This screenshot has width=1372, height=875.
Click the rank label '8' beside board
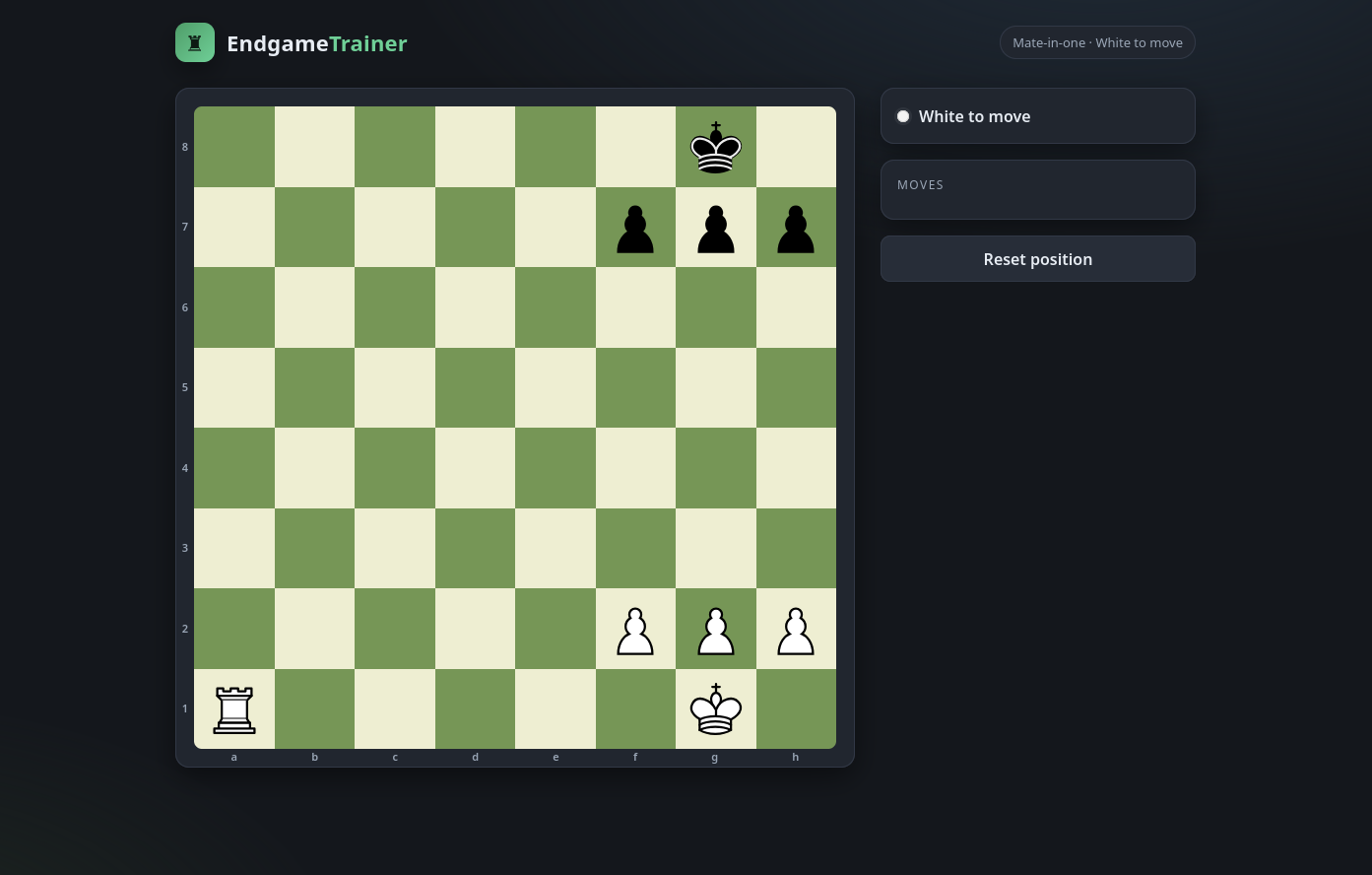coord(185,148)
